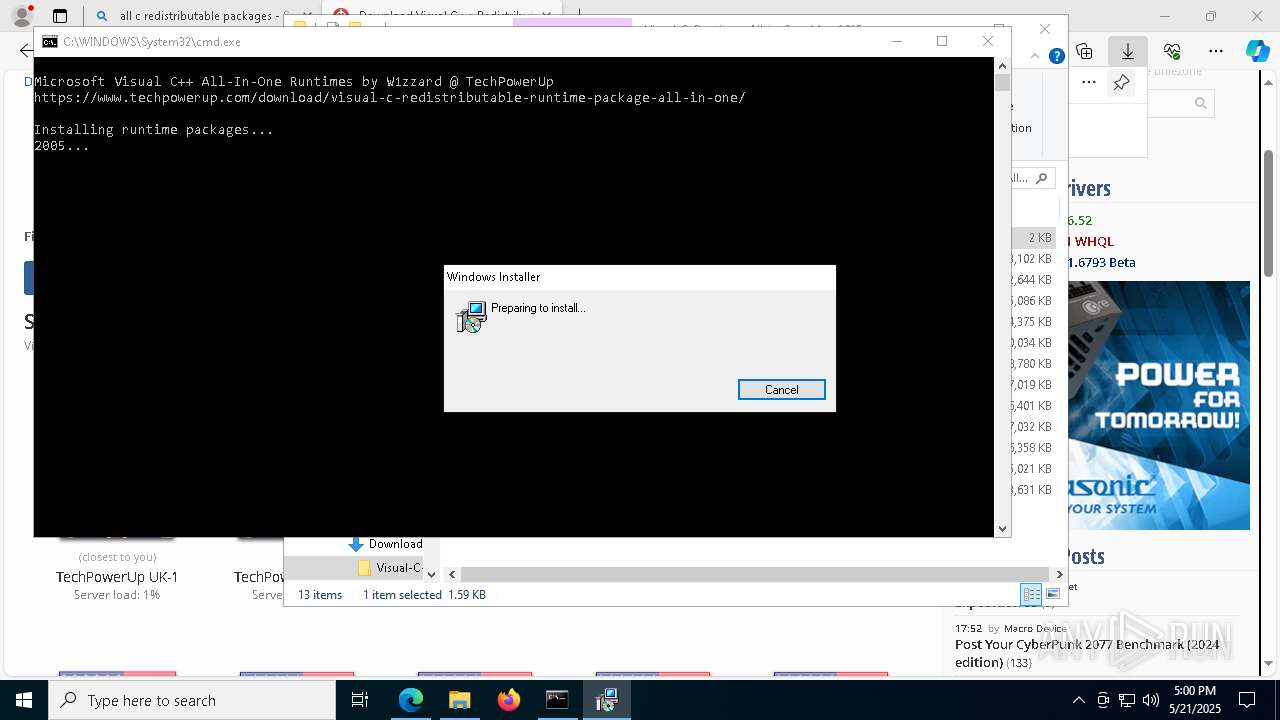The image size is (1280, 720).
Task: Open File Explorer help question icon
Action: click(1056, 56)
